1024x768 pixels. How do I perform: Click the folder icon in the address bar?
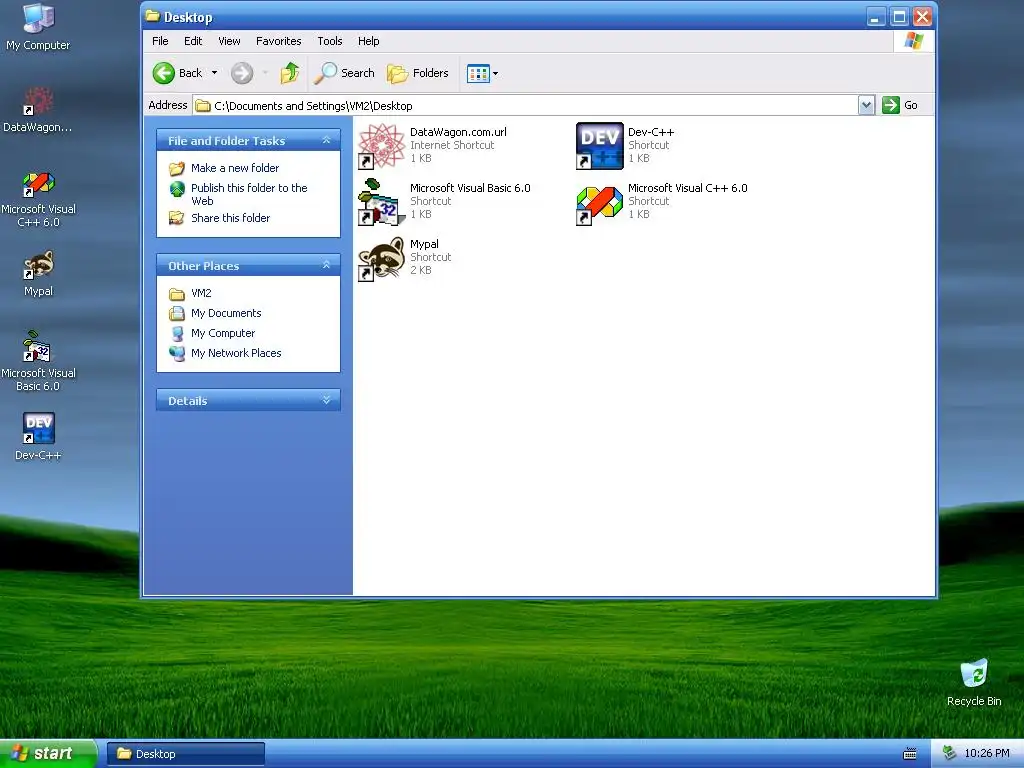(x=203, y=106)
